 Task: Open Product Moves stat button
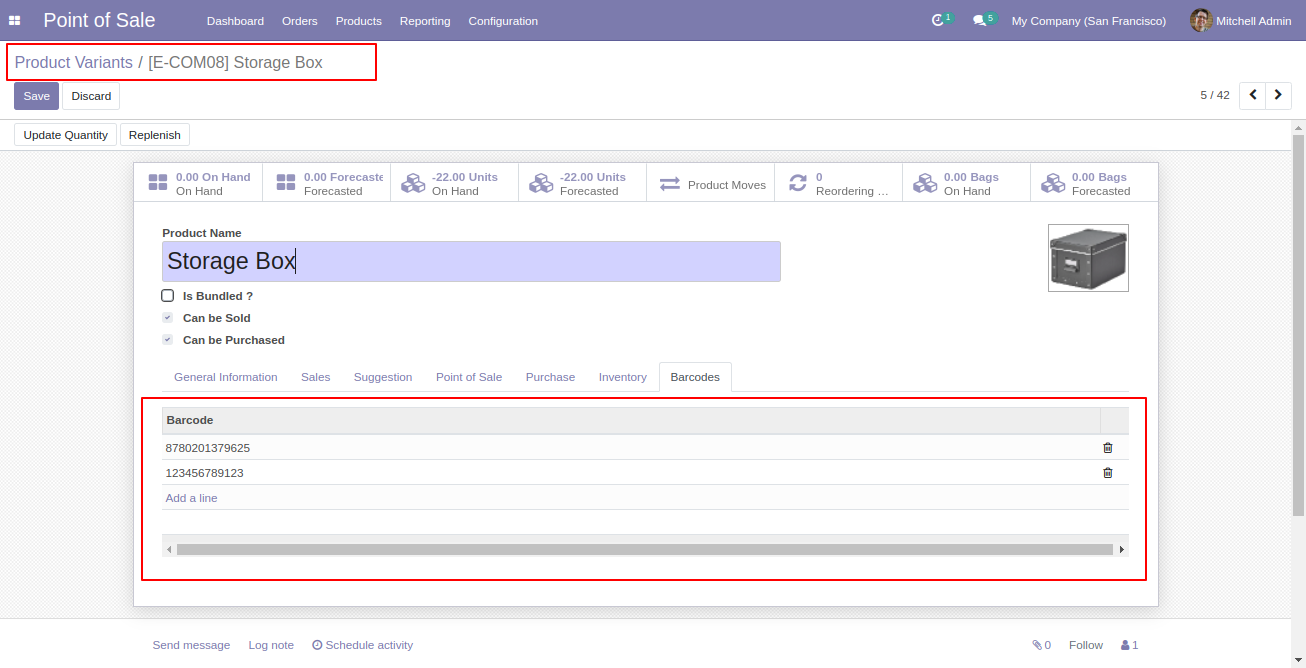(711, 184)
